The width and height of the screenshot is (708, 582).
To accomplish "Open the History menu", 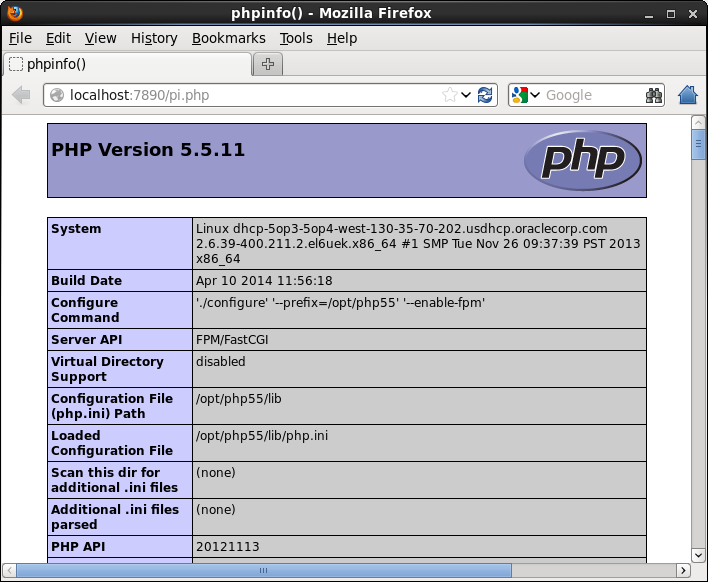I will 154,38.
